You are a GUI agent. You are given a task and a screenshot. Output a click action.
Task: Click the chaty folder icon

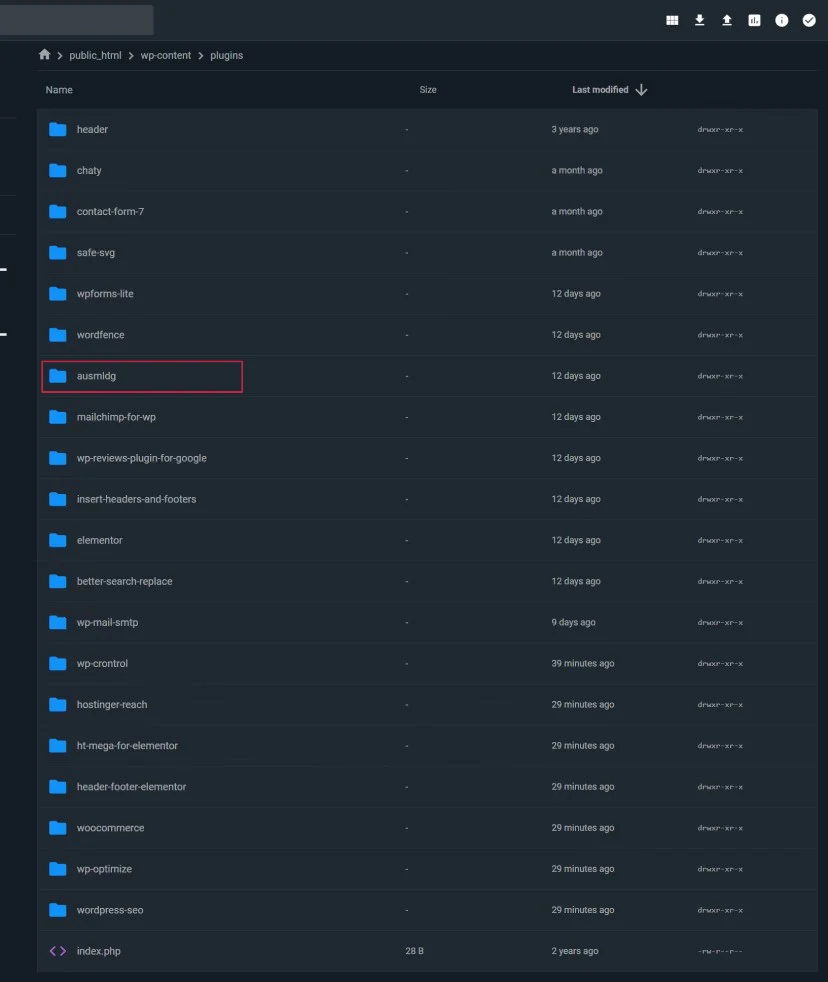tap(58, 170)
